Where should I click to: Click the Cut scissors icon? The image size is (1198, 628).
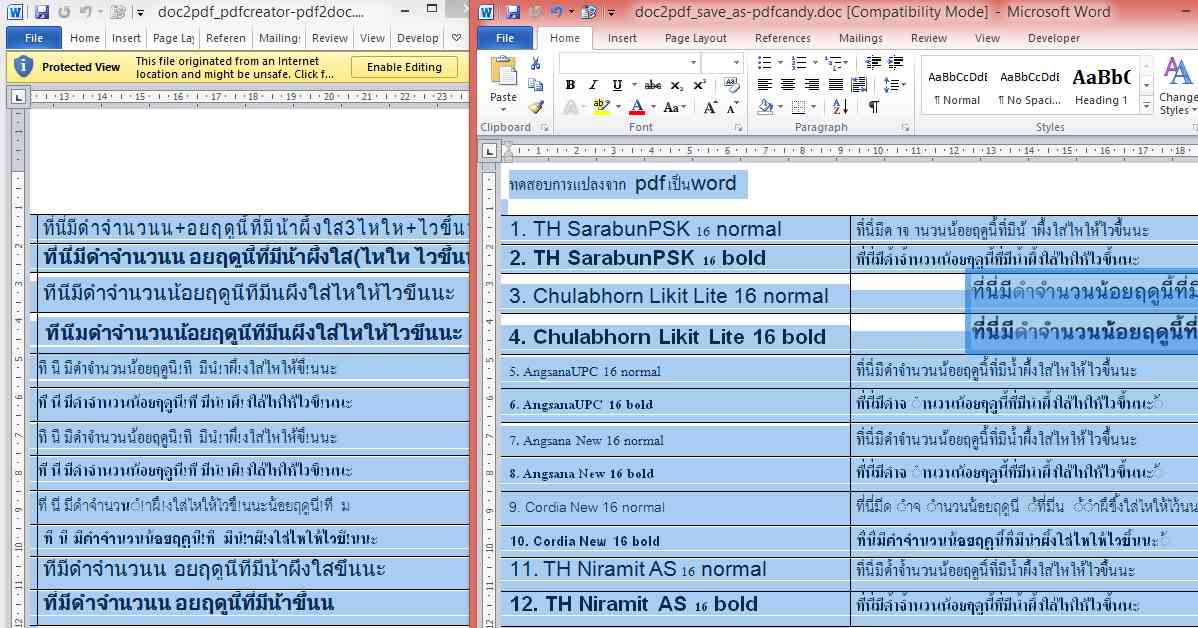(x=536, y=63)
